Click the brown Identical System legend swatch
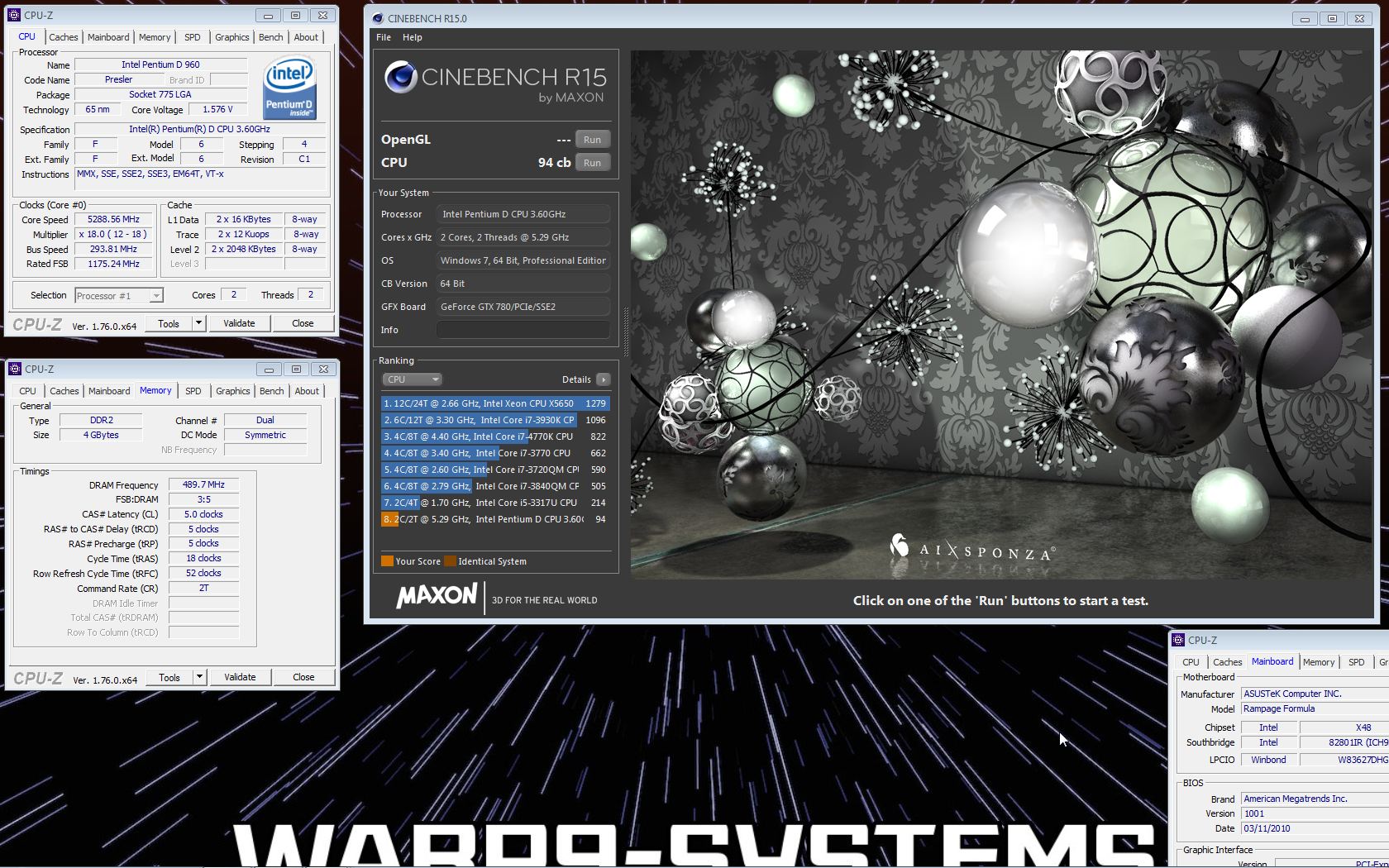Viewport: 1389px width, 868px height. click(x=450, y=561)
